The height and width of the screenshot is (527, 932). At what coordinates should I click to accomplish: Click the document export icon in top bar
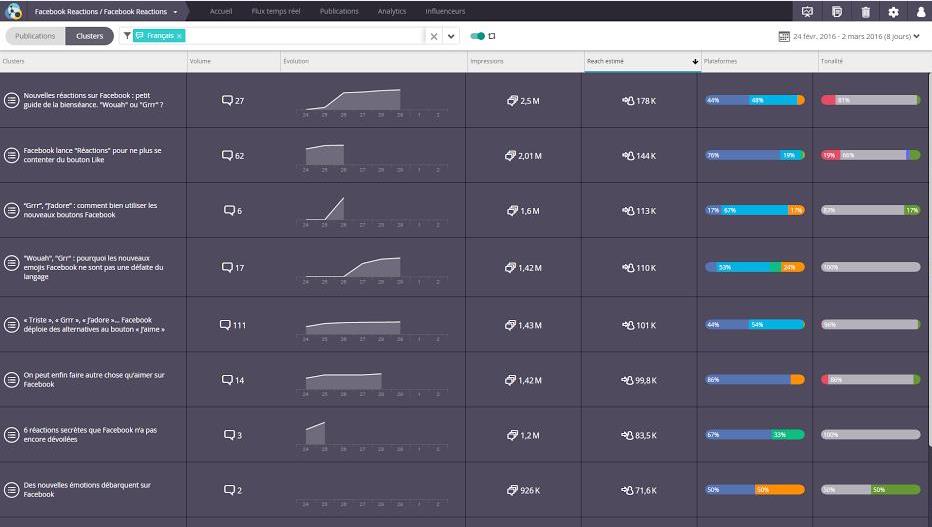836,11
